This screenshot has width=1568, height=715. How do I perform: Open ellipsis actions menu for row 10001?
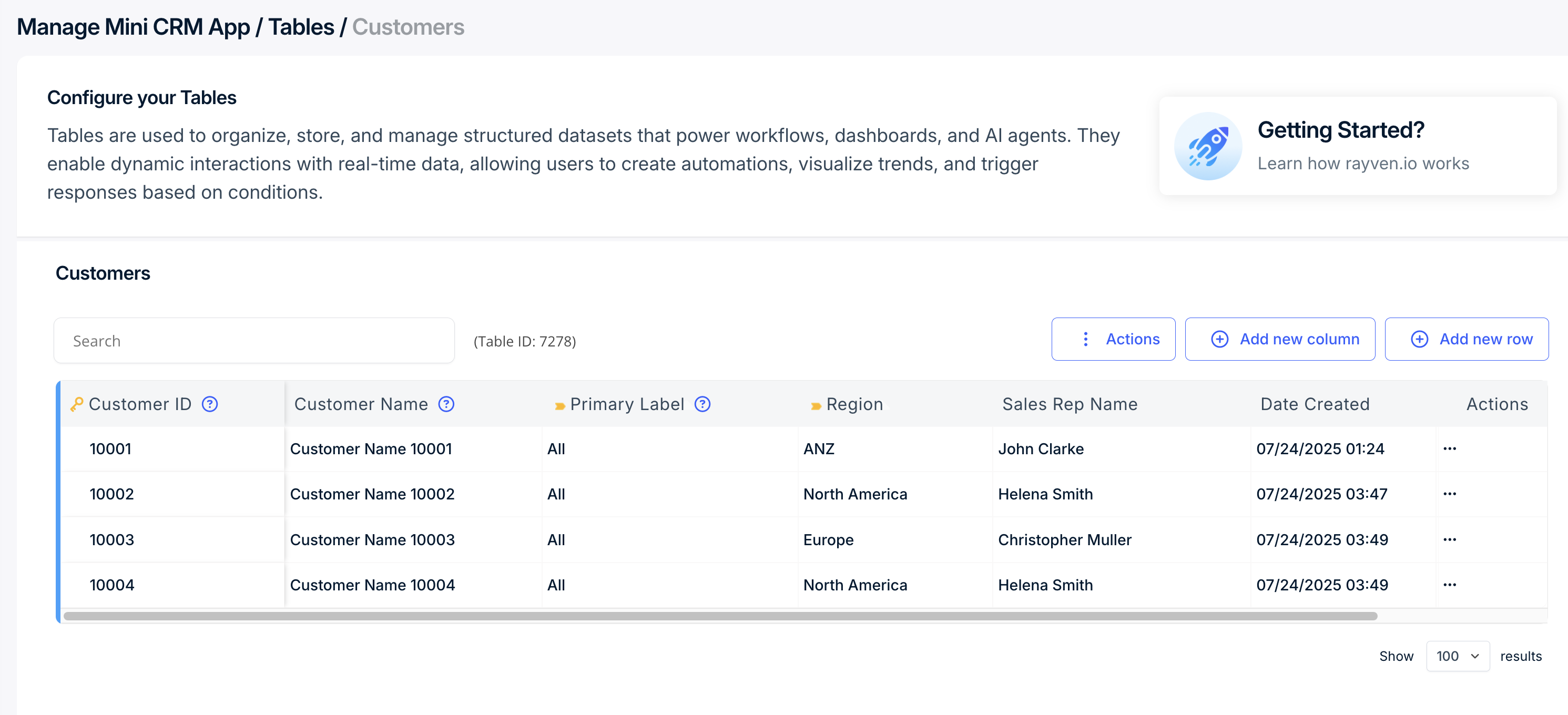1449,449
